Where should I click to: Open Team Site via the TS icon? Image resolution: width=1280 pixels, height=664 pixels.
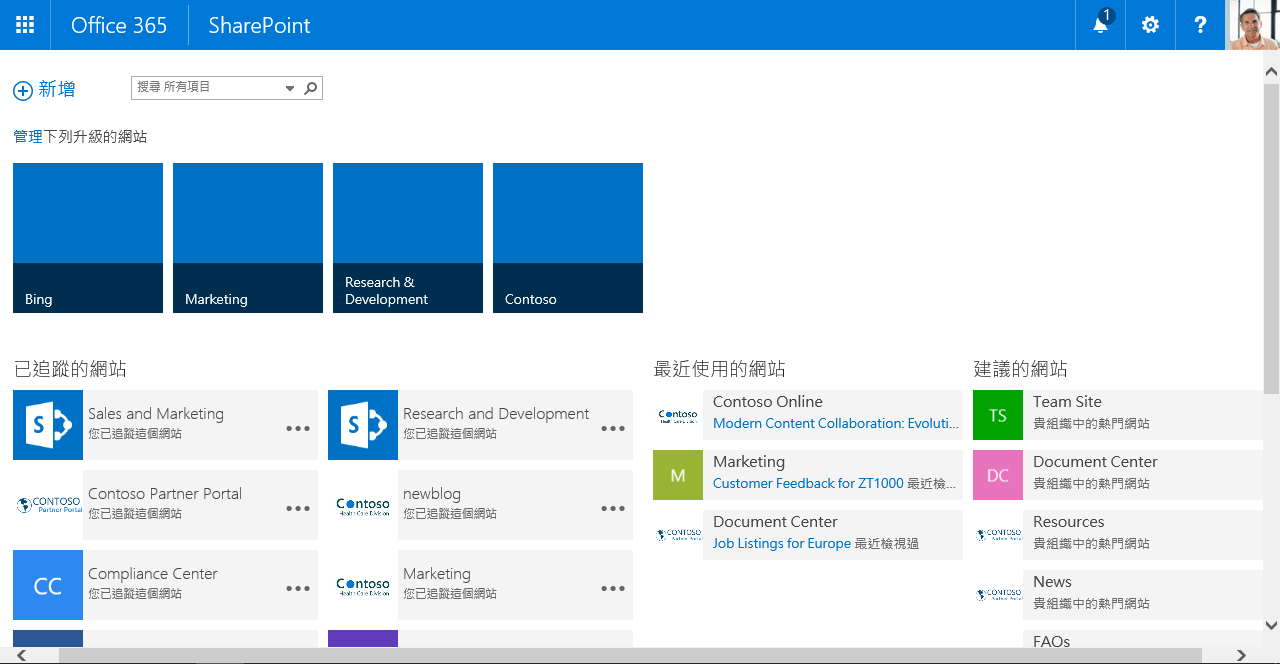(x=997, y=414)
